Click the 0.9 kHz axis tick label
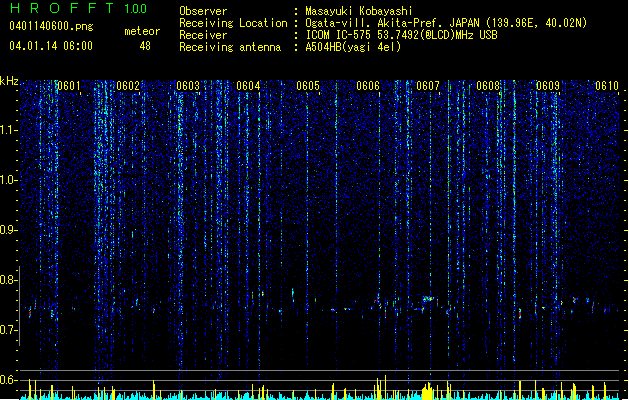Screen dimensions: 629x400 8,230
